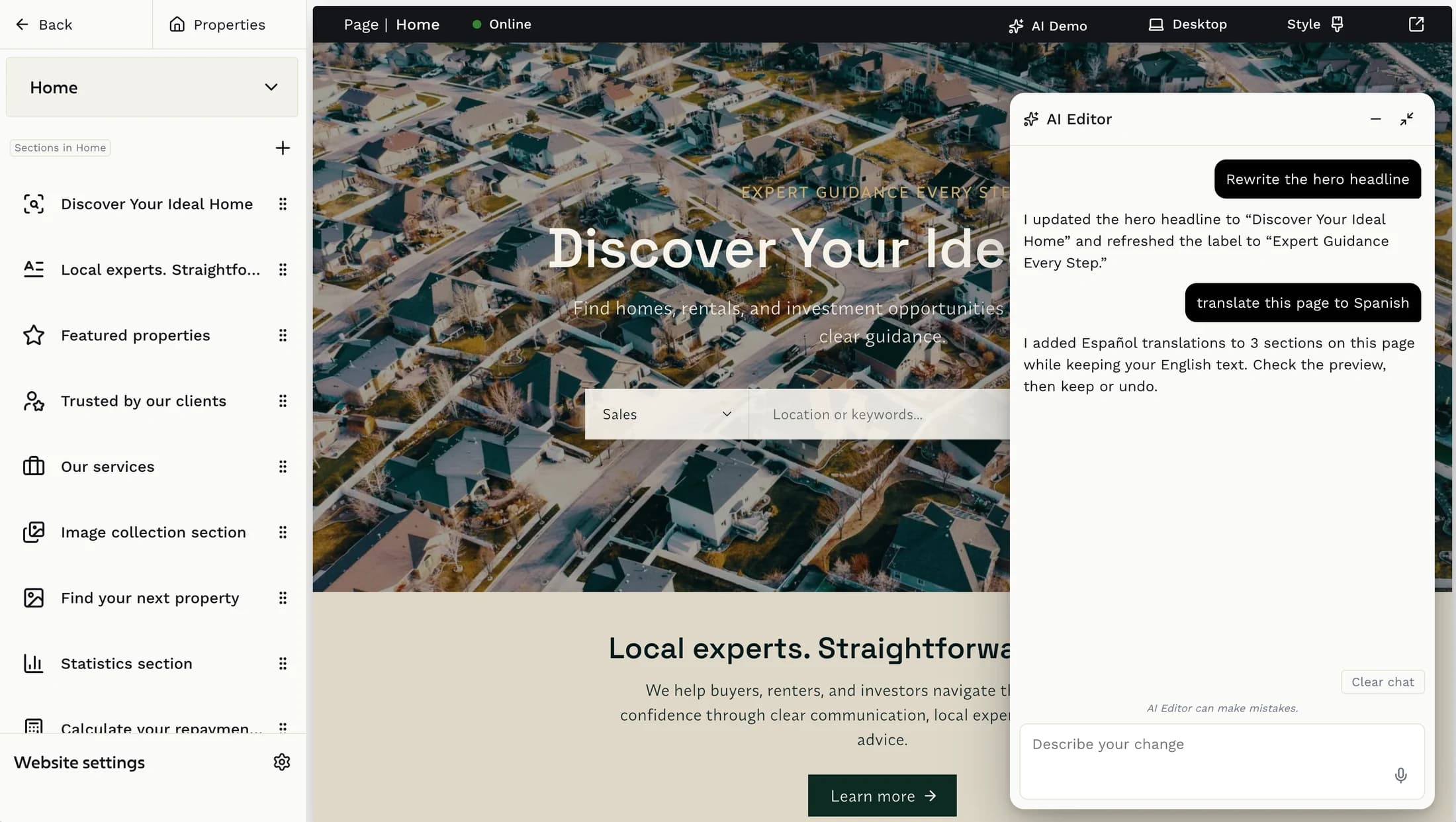The image size is (1456, 822).
Task: Activate the microphone voice input icon
Action: (x=1400, y=775)
